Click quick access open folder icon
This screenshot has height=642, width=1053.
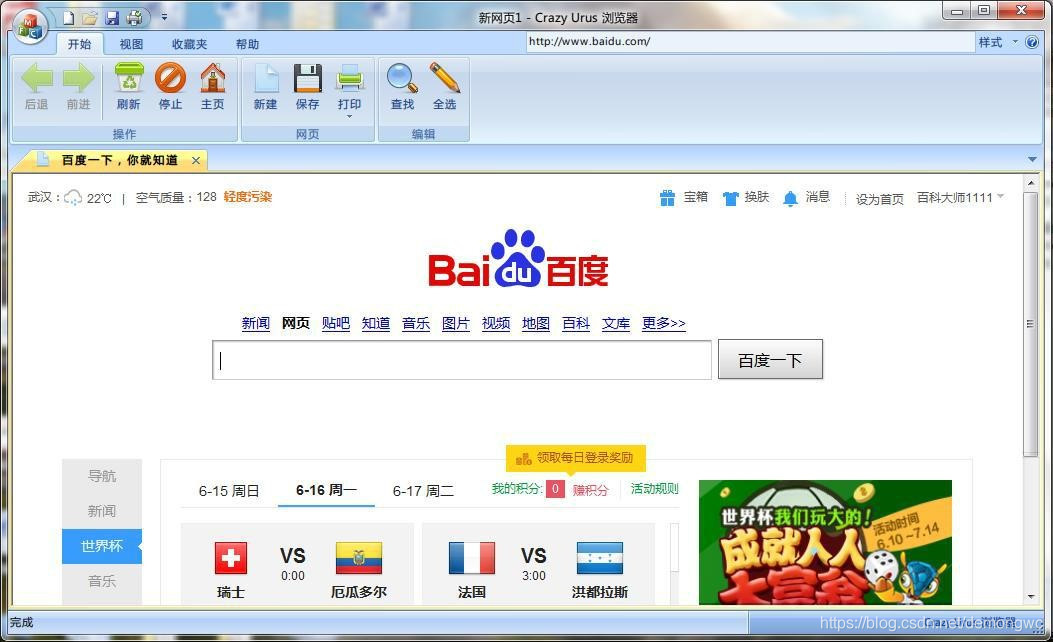tap(90, 17)
